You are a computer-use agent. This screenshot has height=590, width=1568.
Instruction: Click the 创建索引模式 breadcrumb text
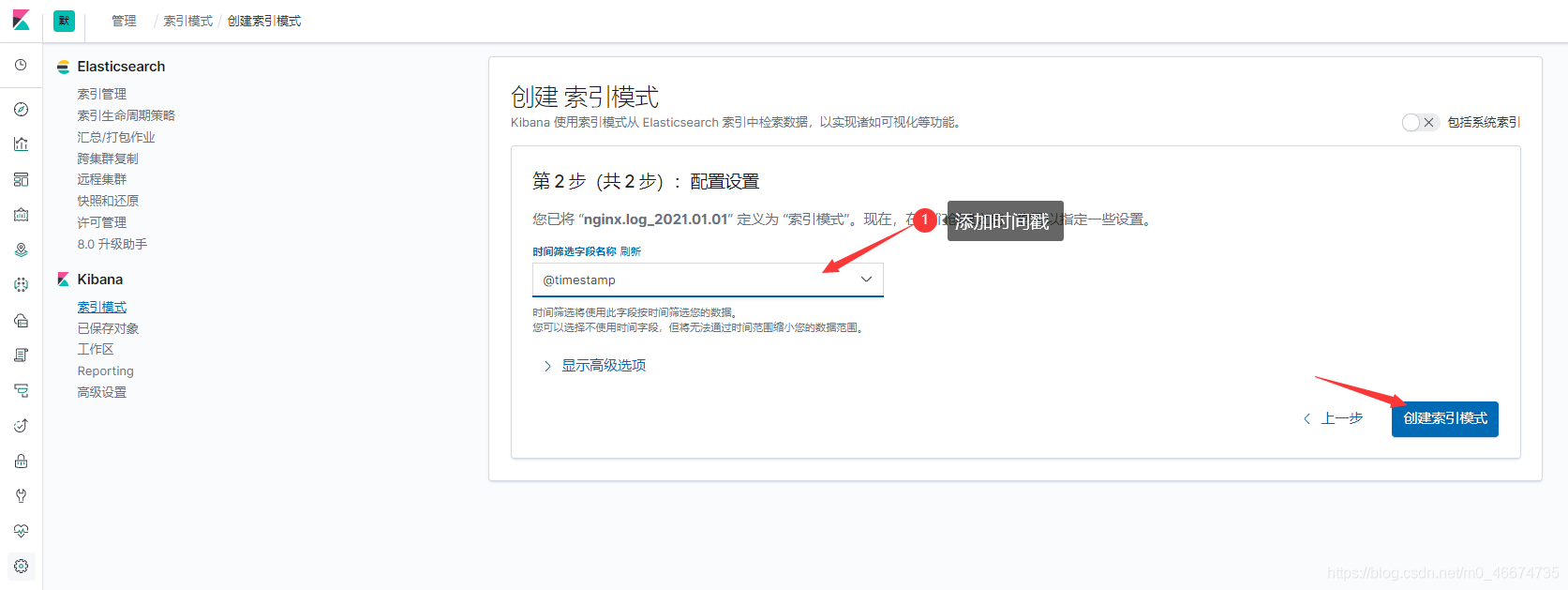pos(264,21)
